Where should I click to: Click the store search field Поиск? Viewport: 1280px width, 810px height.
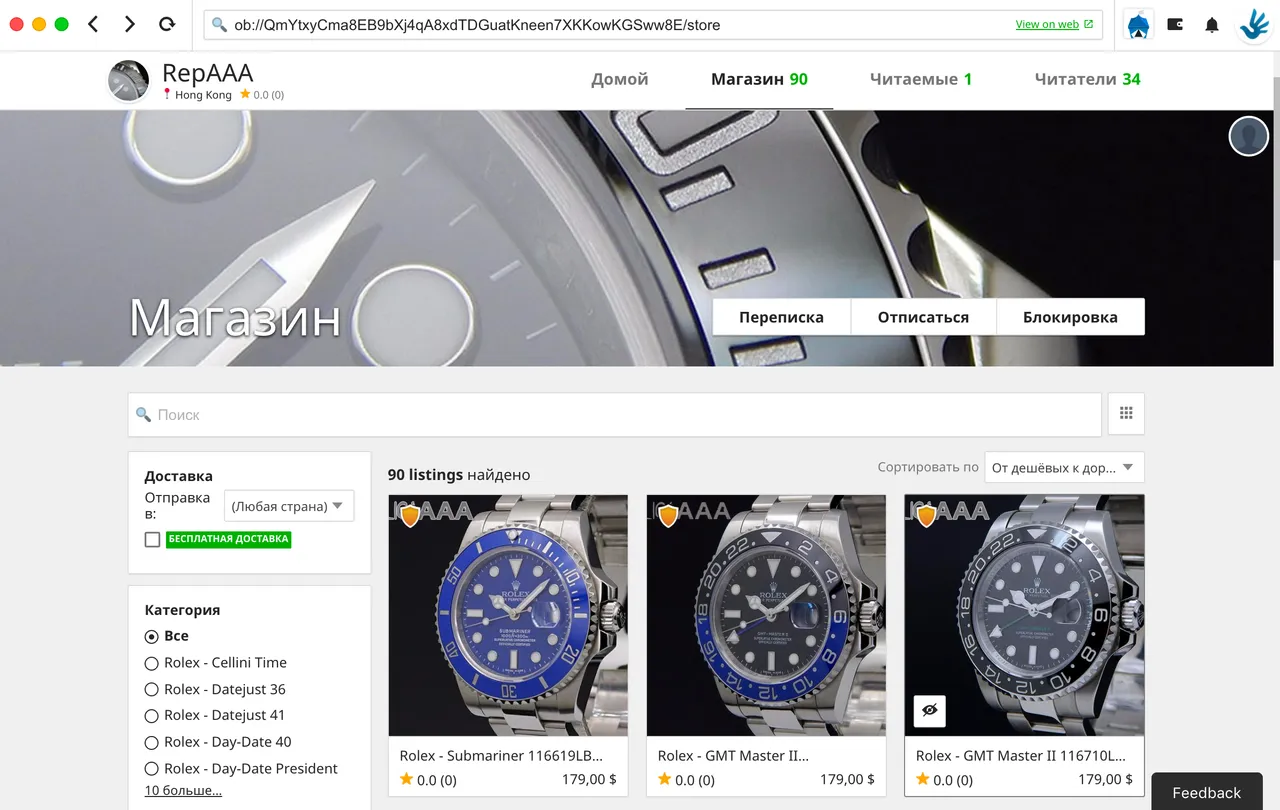[614, 414]
